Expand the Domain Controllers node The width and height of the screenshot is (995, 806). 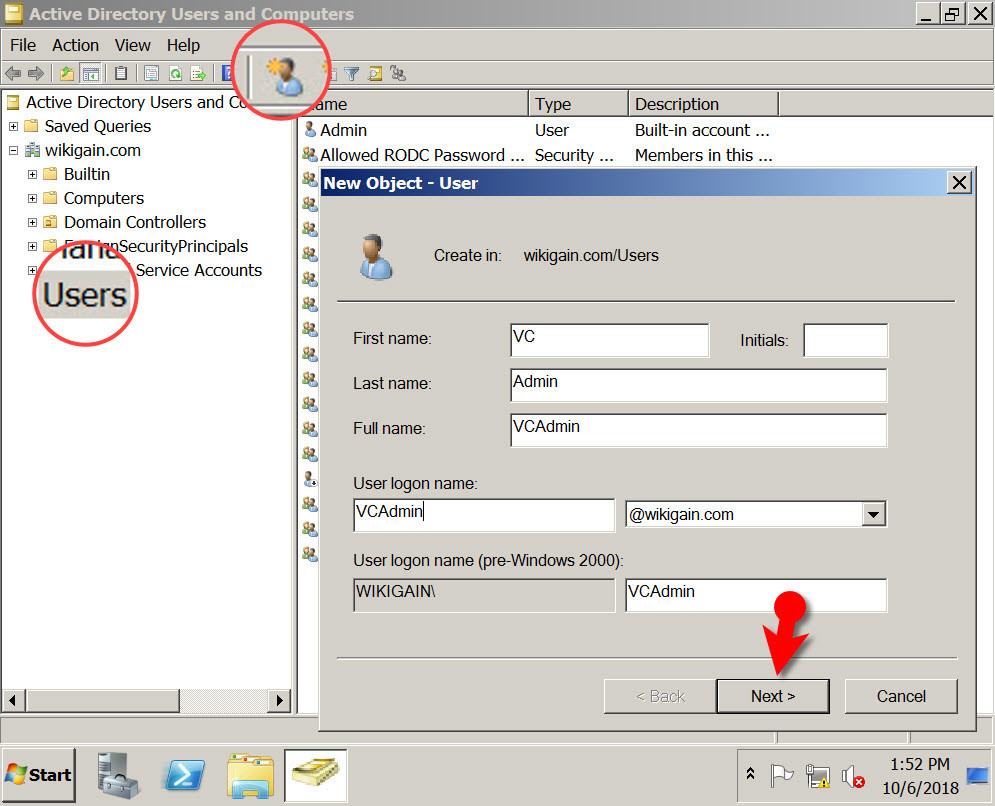click(32, 222)
